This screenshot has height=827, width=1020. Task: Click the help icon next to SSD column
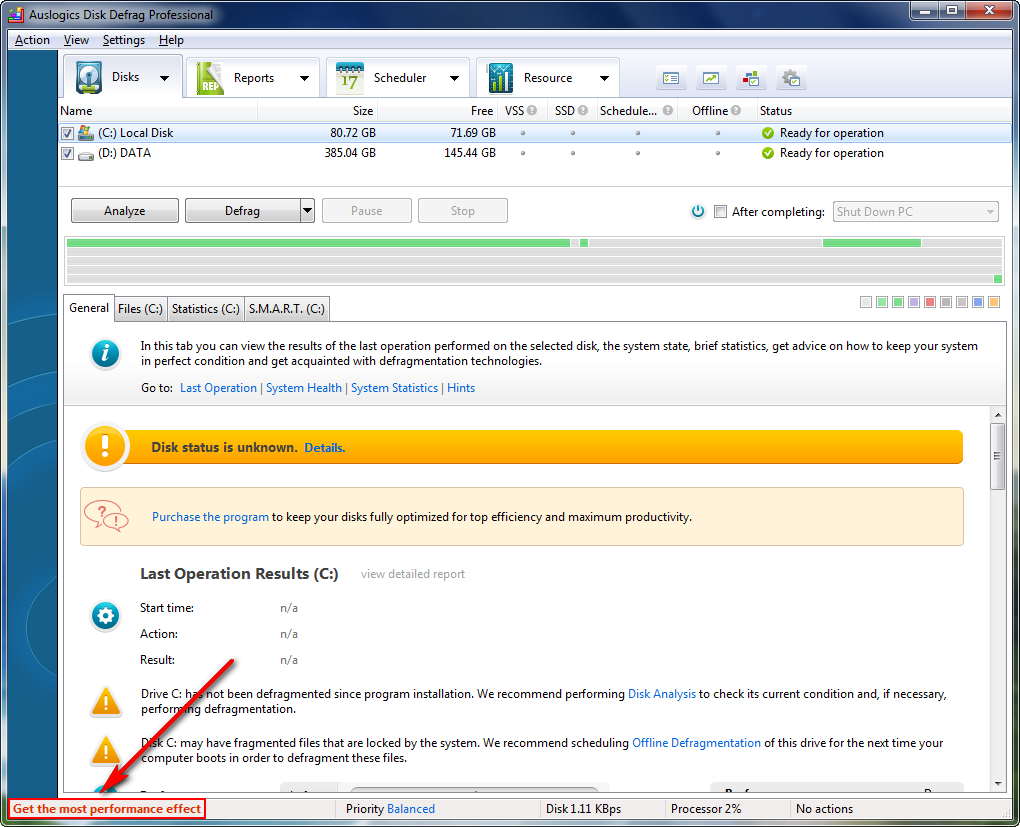coord(583,111)
